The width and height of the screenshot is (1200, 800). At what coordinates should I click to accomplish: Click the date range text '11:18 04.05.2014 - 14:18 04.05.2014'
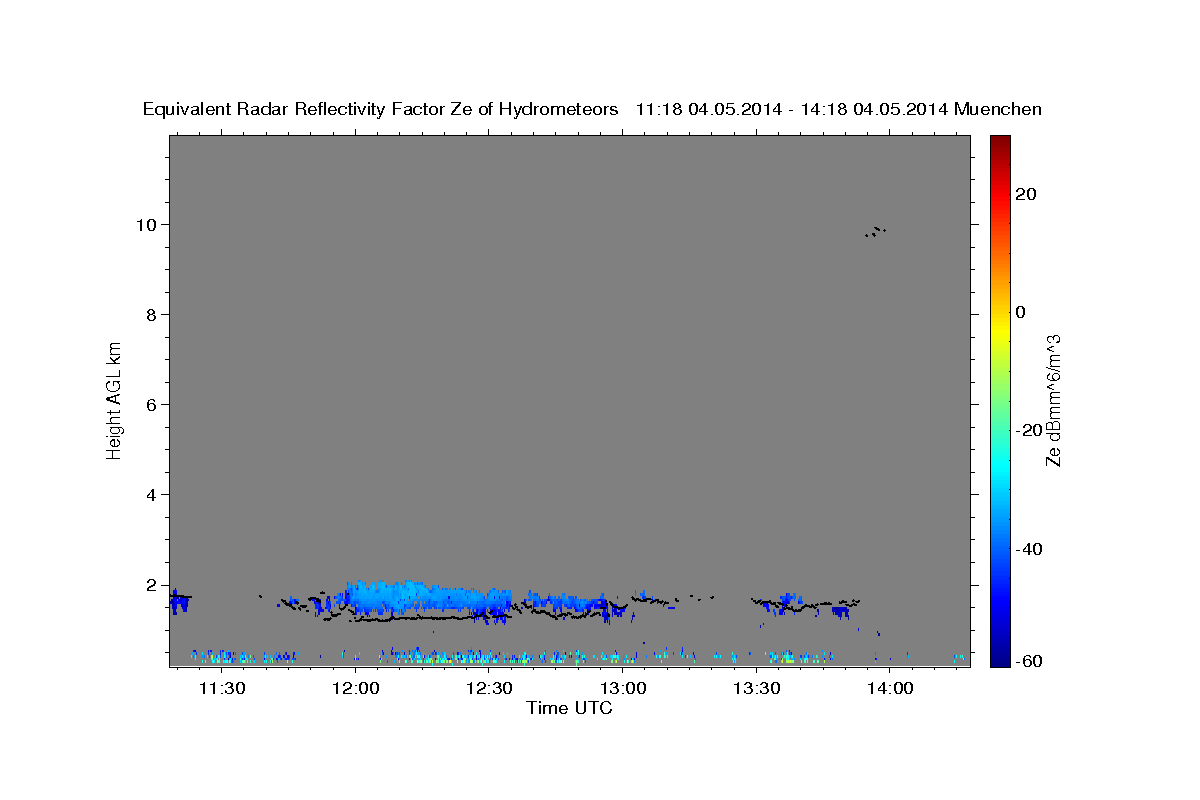click(x=792, y=110)
